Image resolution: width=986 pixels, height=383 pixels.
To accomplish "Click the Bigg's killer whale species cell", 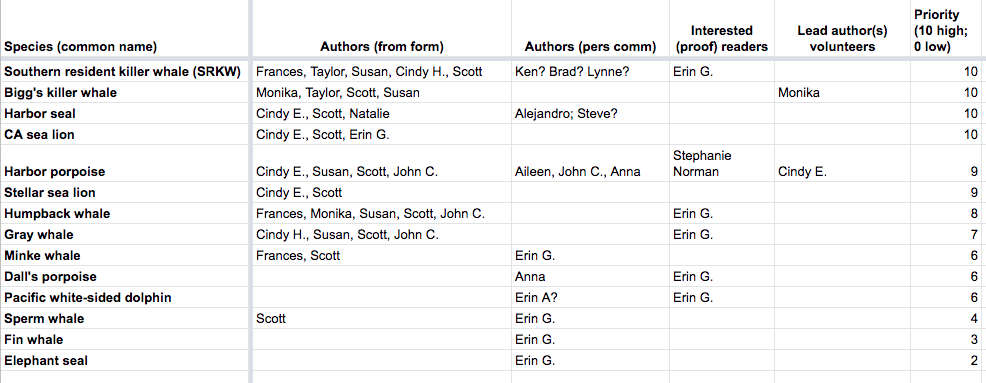I will [125, 92].
